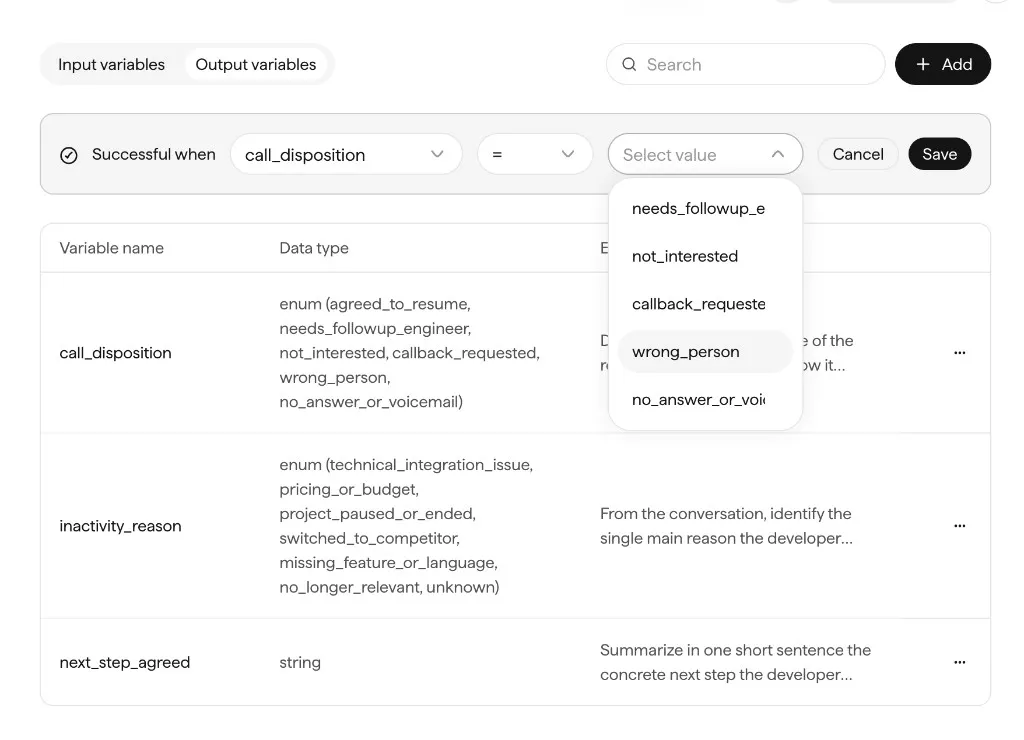This screenshot has width=1024, height=740.
Task: Cancel the success condition edit
Action: (857, 154)
